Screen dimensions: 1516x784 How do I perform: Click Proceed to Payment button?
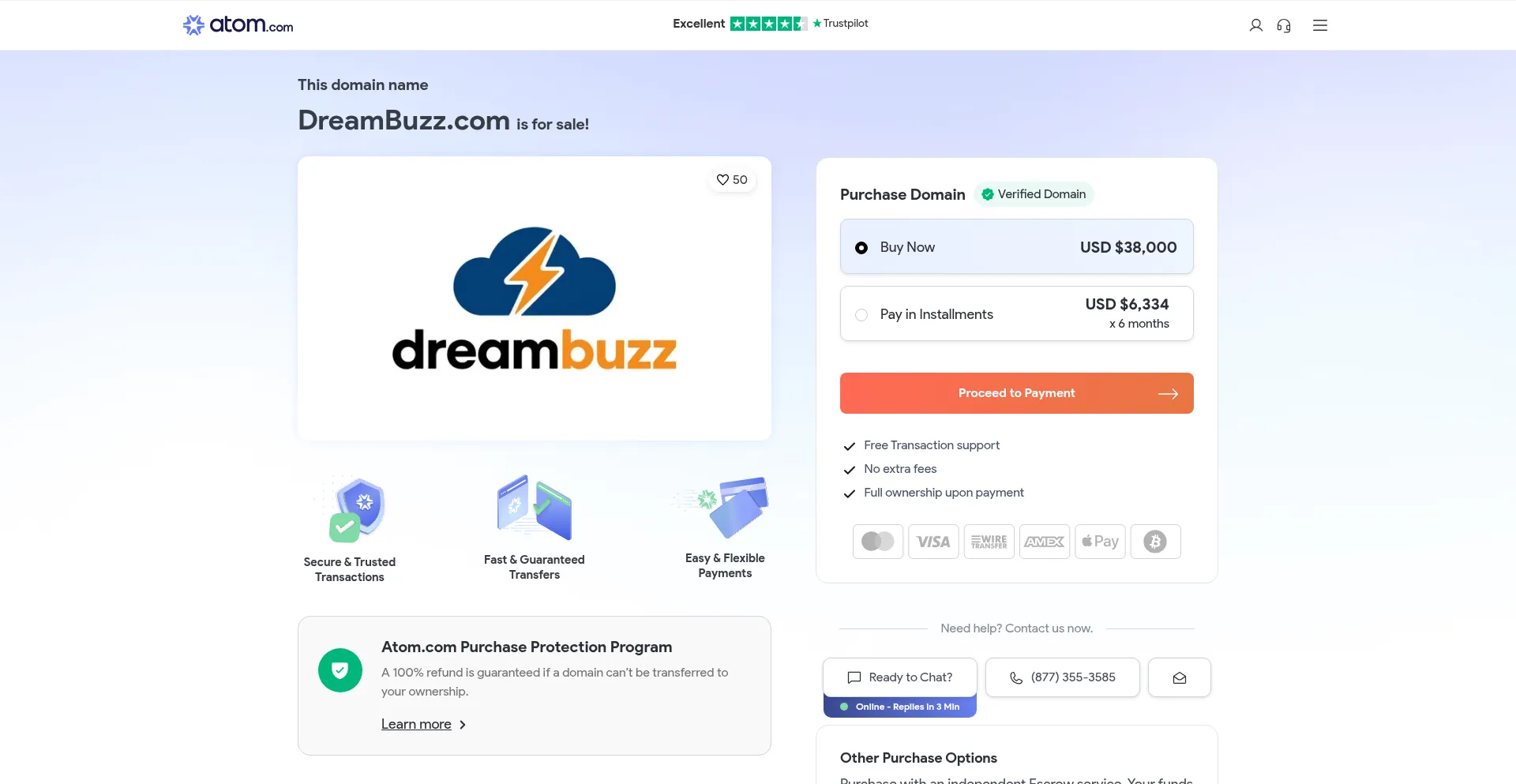click(1017, 393)
